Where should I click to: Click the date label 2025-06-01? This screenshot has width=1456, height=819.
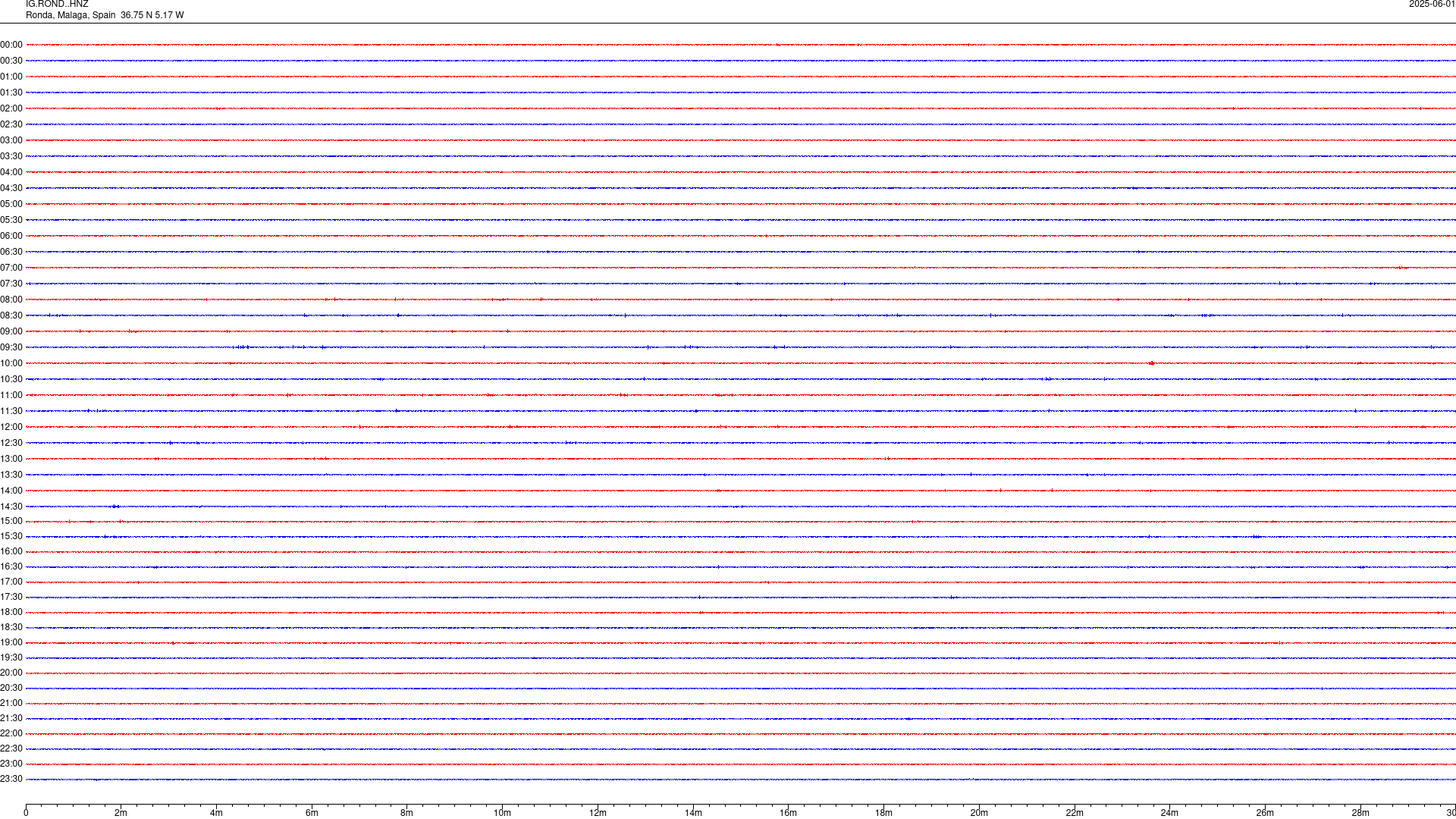pos(1432,4)
